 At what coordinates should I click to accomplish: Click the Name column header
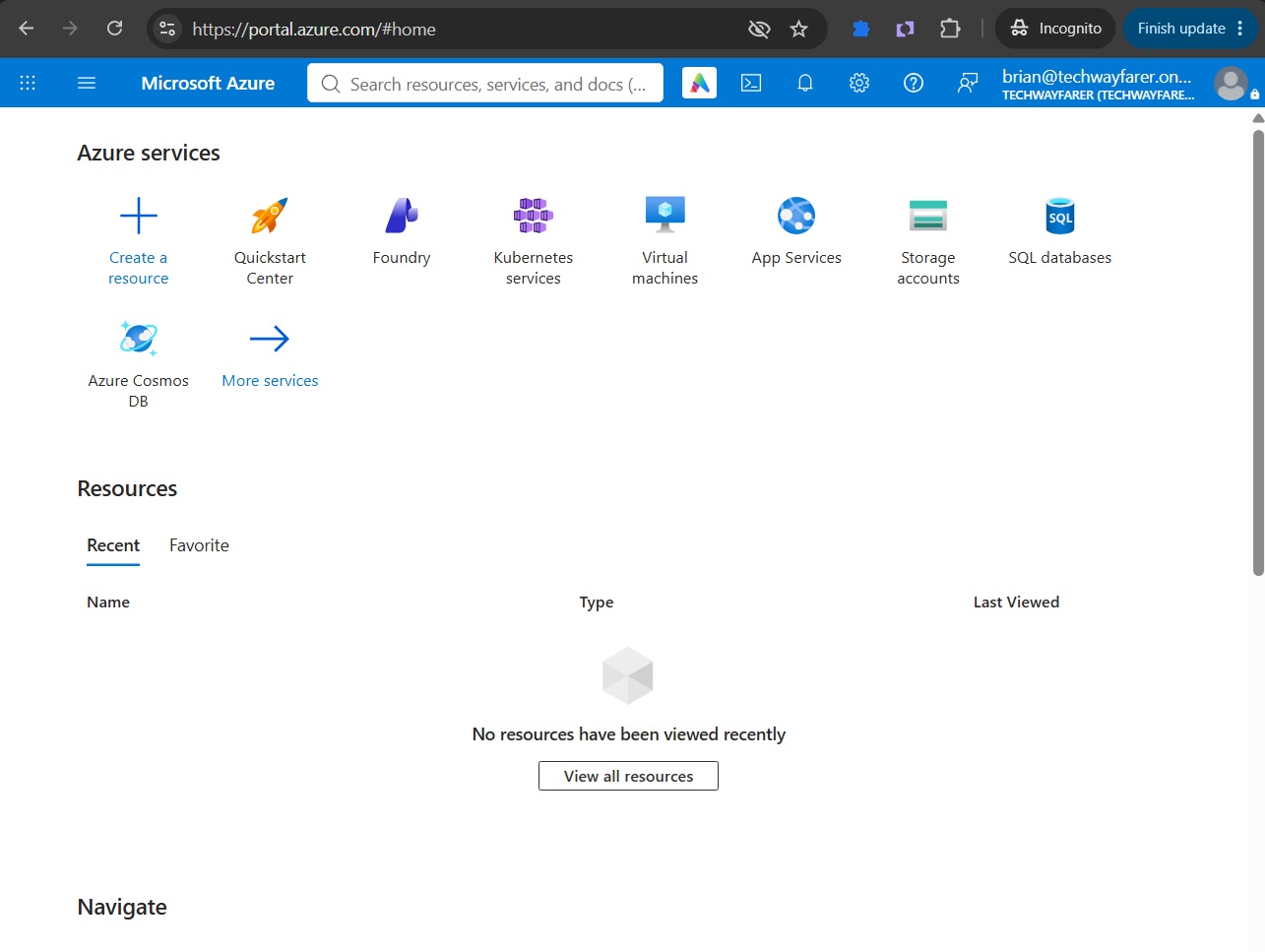point(108,603)
